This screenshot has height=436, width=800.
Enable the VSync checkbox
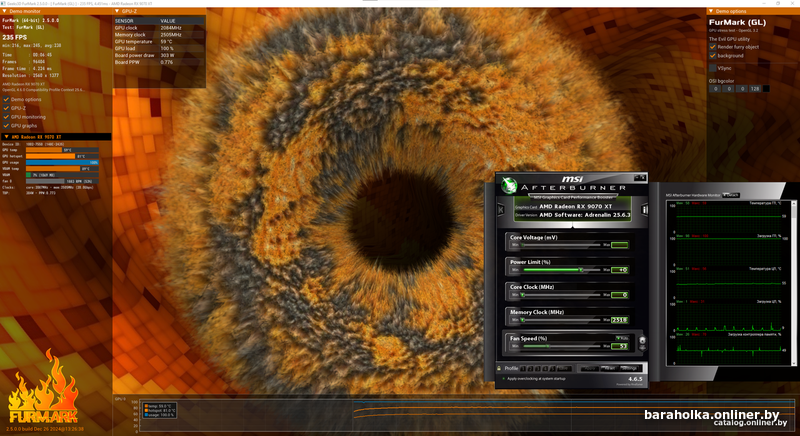(x=712, y=68)
